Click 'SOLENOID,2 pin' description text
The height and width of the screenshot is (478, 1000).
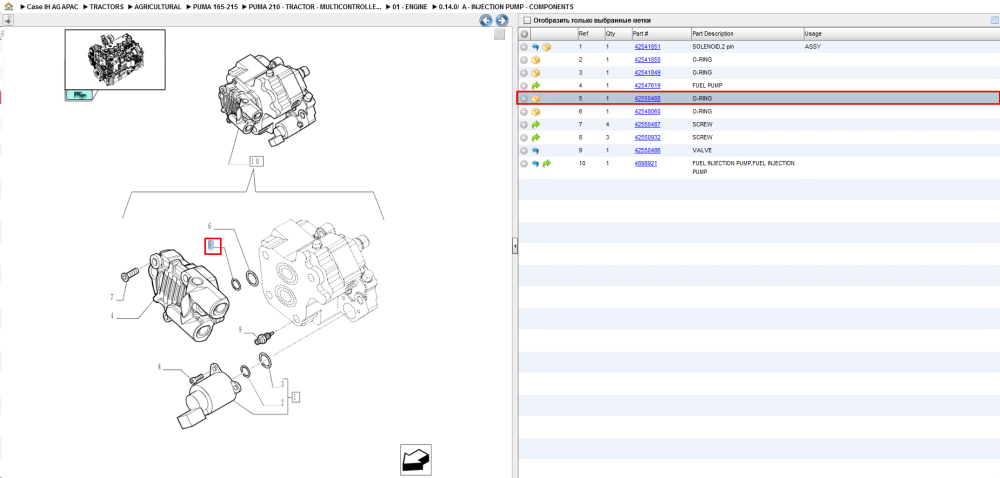pyautogui.click(x=714, y=47)
